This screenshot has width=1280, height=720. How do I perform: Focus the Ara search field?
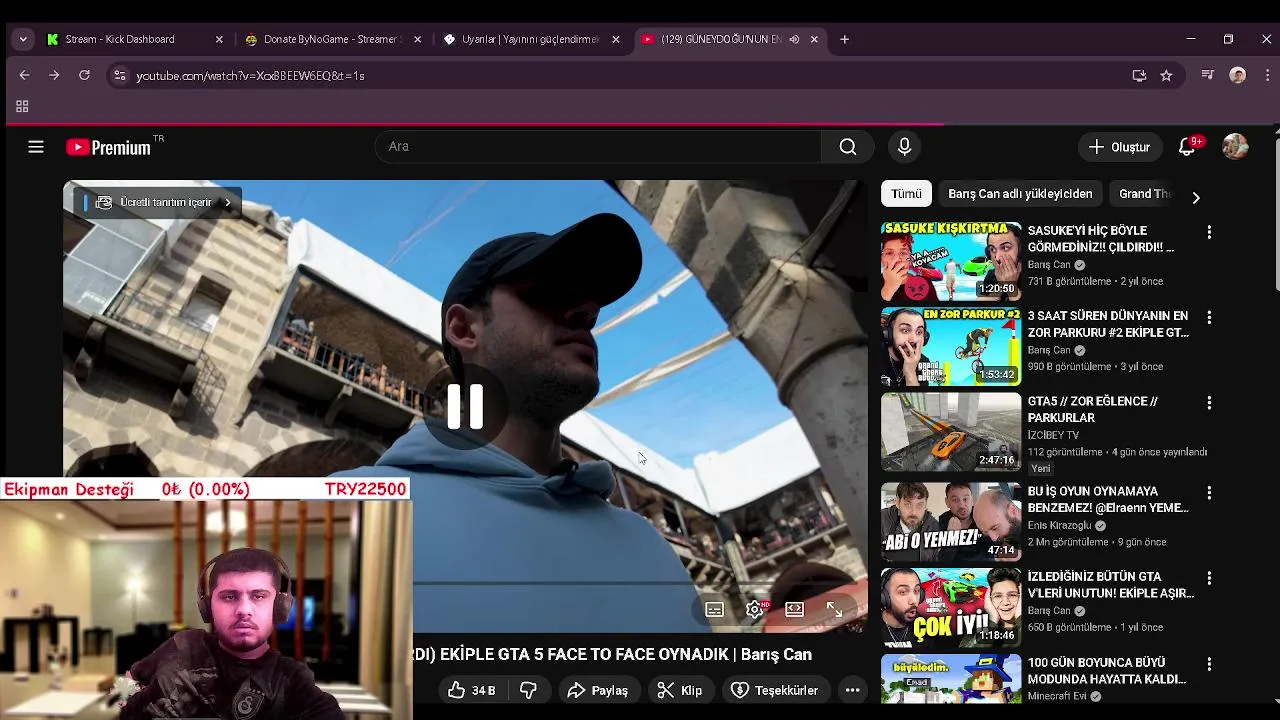coord(598,147)
